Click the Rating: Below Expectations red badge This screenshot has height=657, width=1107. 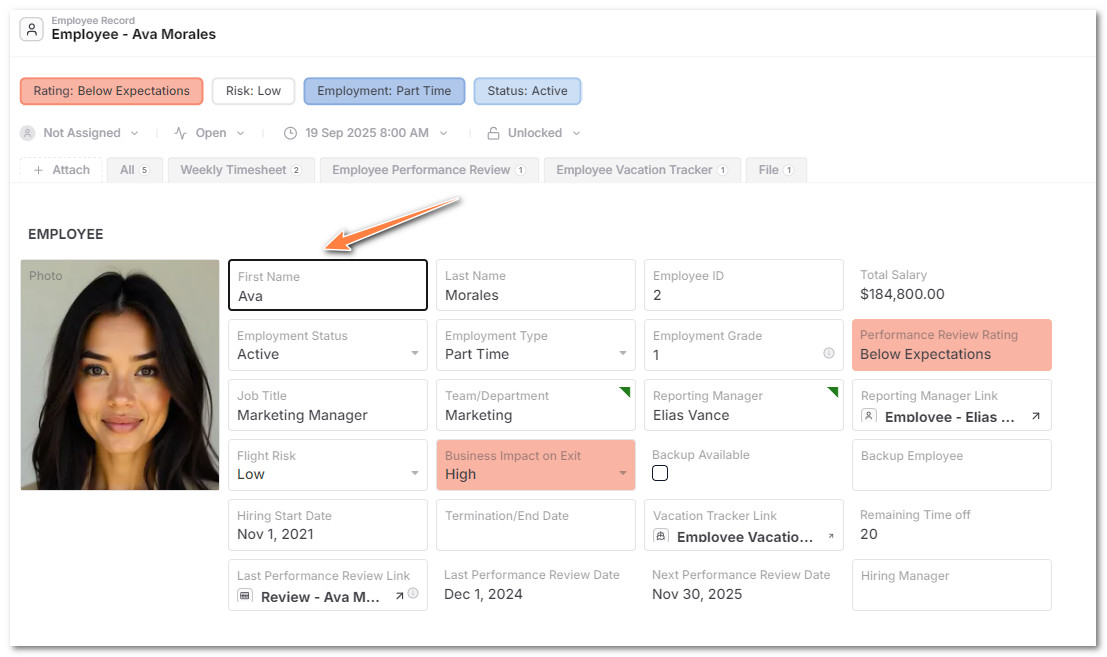[111, 91]
